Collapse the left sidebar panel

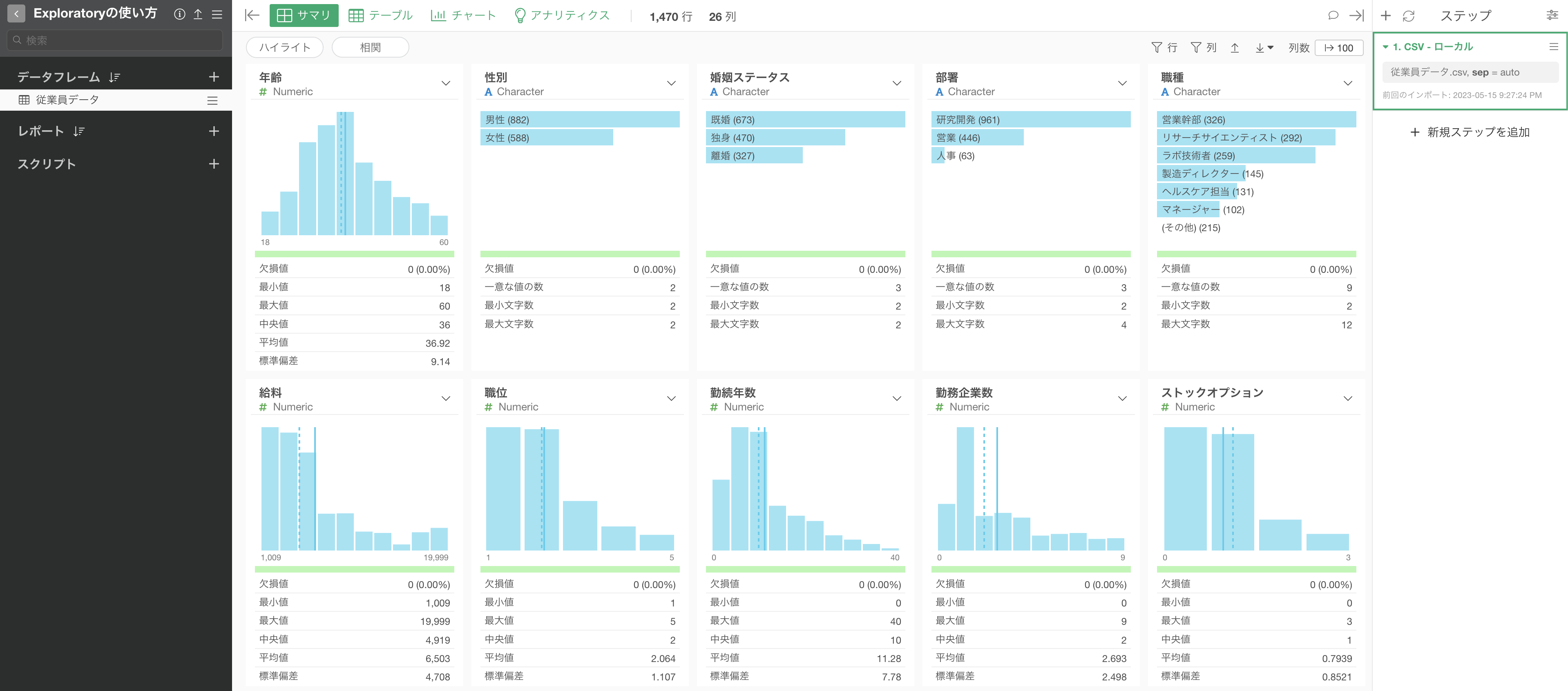click(x=252, y=16)
